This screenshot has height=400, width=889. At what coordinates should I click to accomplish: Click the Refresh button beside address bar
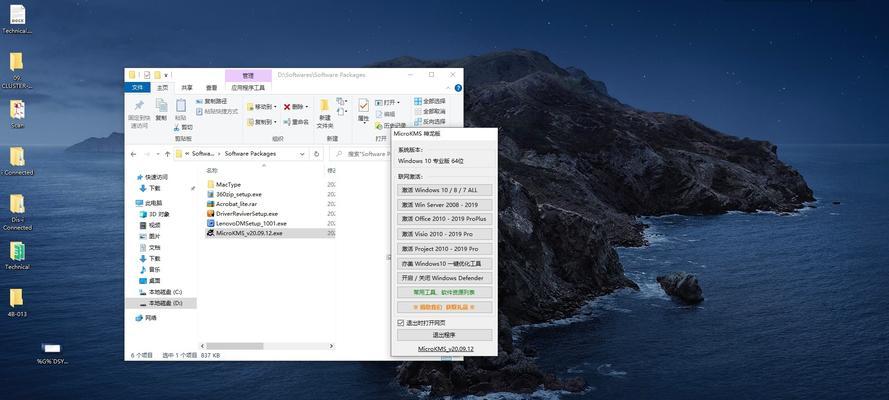pos(316,154)
